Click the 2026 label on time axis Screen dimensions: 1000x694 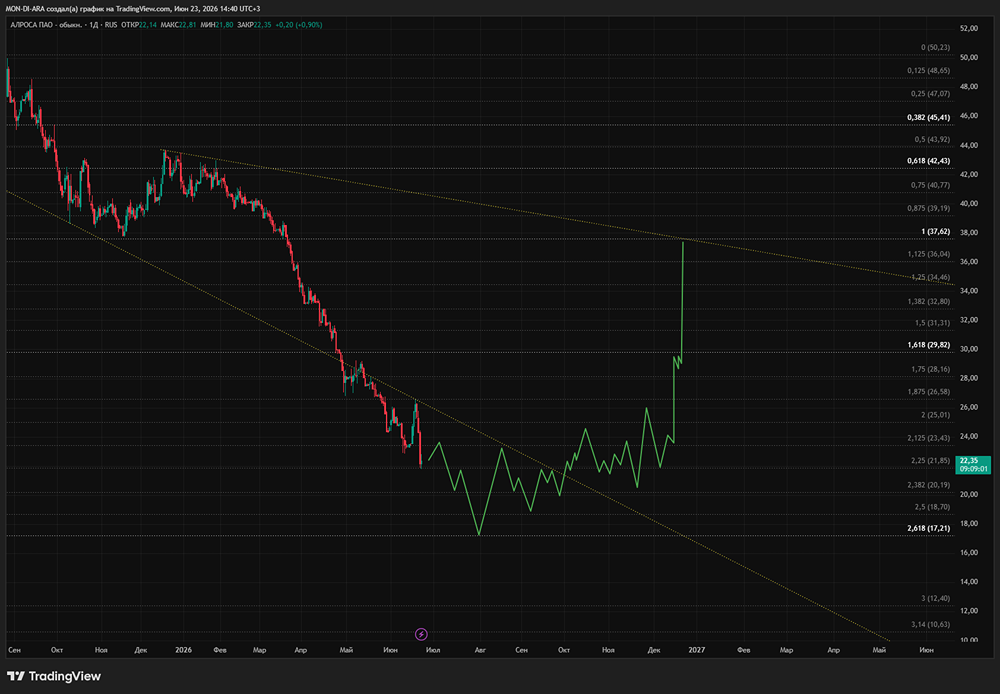point(183,650)
